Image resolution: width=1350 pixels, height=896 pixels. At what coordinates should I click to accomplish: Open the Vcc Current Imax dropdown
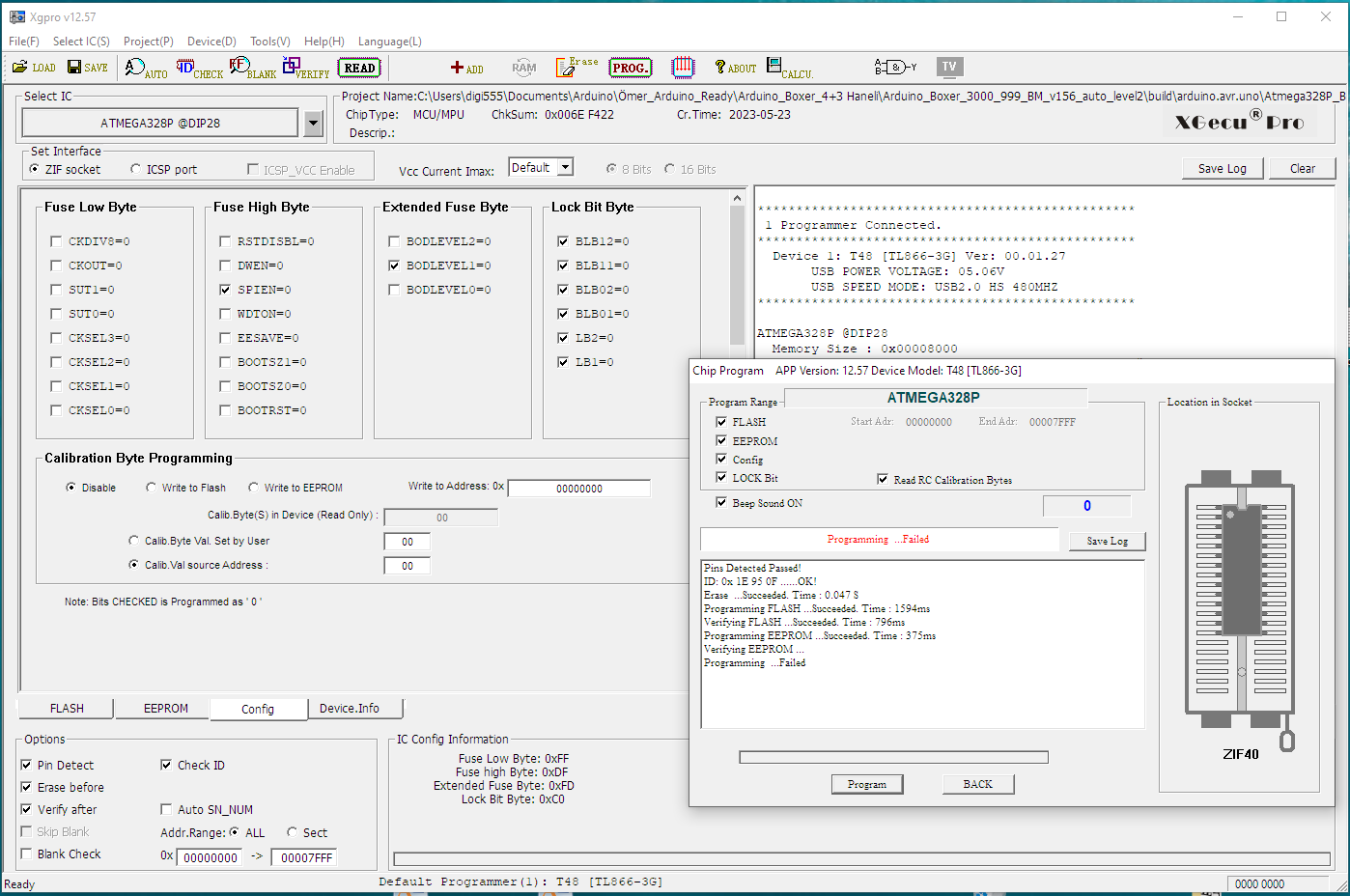(x=565, y=167)
